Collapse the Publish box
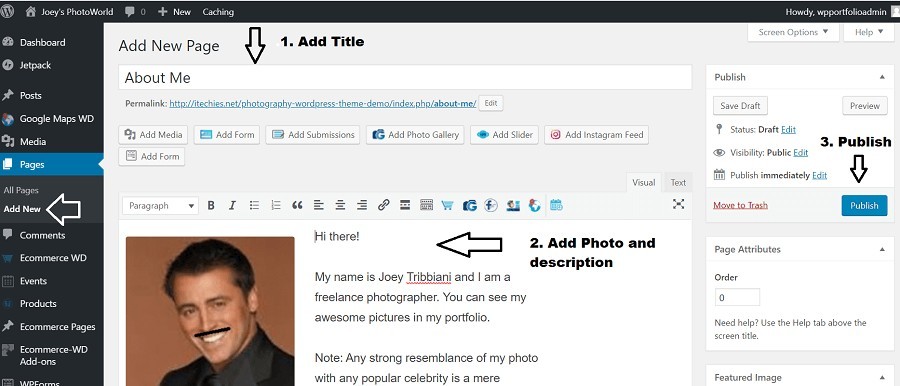Viewport: 900px width, 386px height. coord(882,77)
